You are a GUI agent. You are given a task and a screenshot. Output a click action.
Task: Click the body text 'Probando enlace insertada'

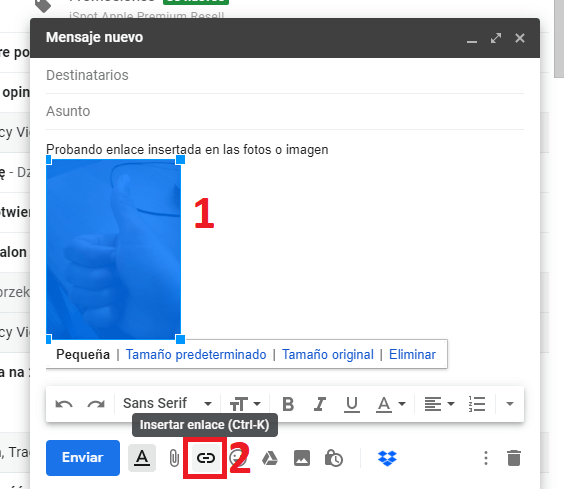click(123, 149)
